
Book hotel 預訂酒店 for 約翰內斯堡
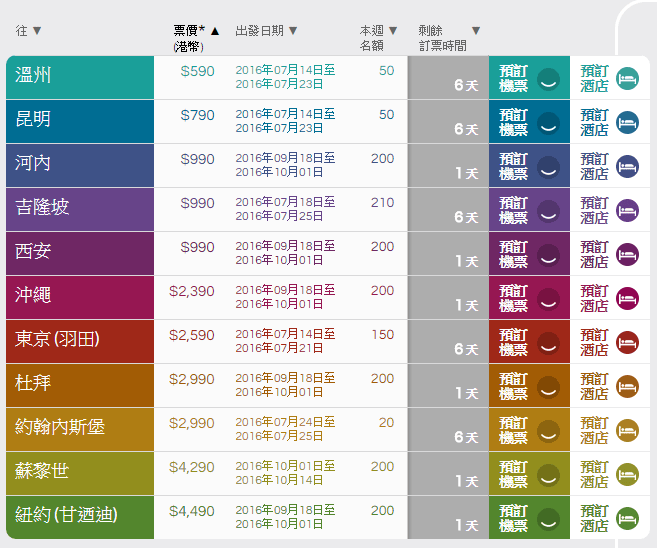tap(594, 431)
